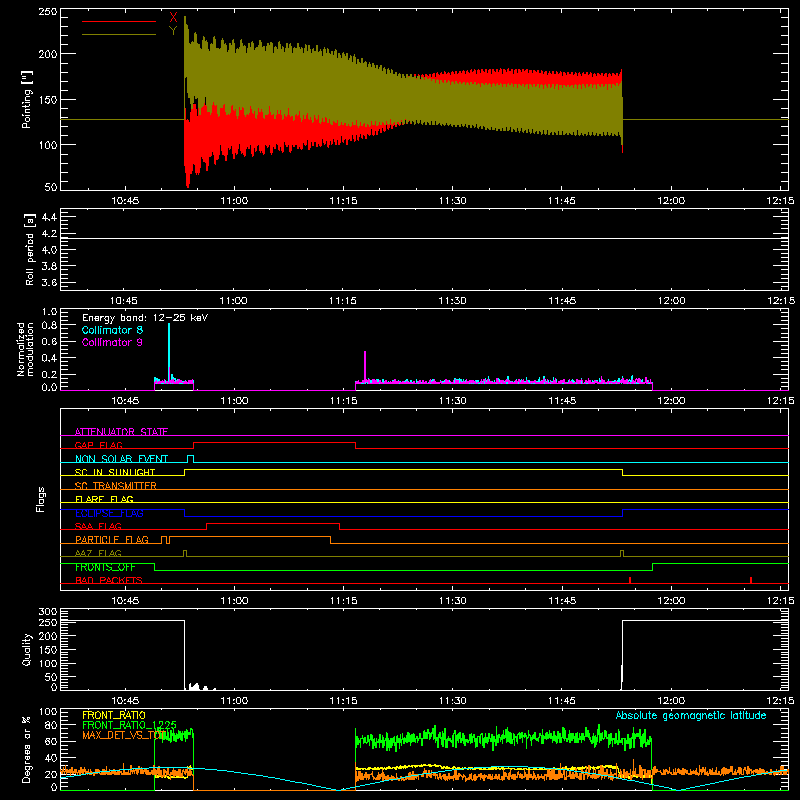The image size is (800, 800).
Task: Select the PARTICLE_FLAG label
Action: pos(112,539)
